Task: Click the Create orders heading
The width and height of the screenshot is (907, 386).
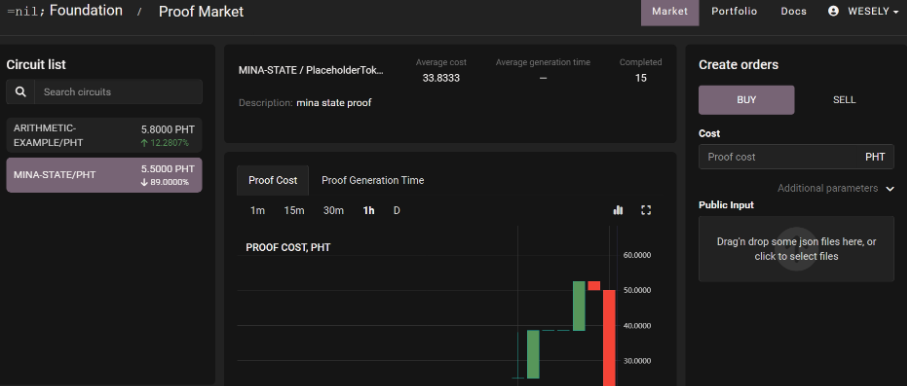Action: pos(738,65)
